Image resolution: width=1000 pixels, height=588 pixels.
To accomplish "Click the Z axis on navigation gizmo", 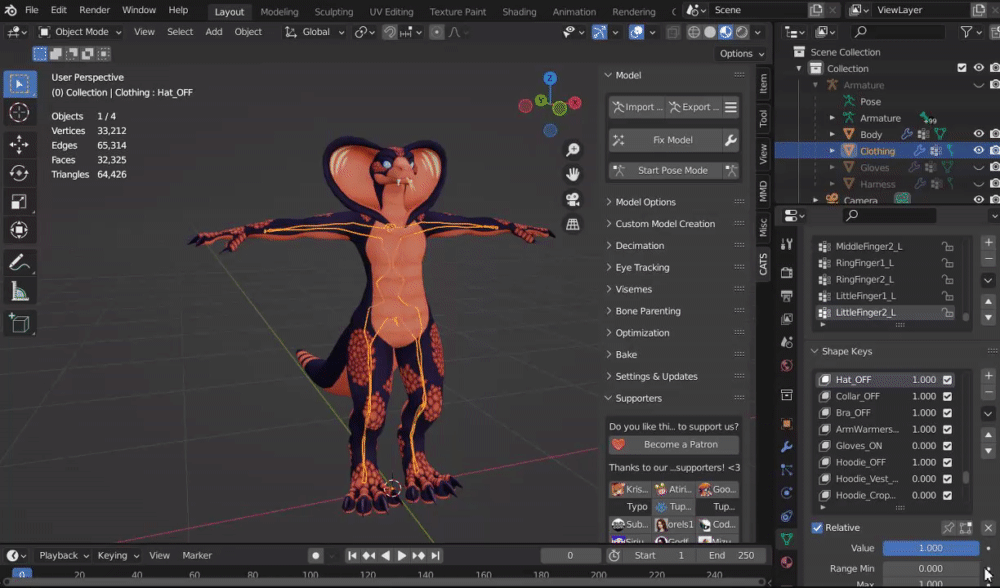I will [x=550, y=78].
